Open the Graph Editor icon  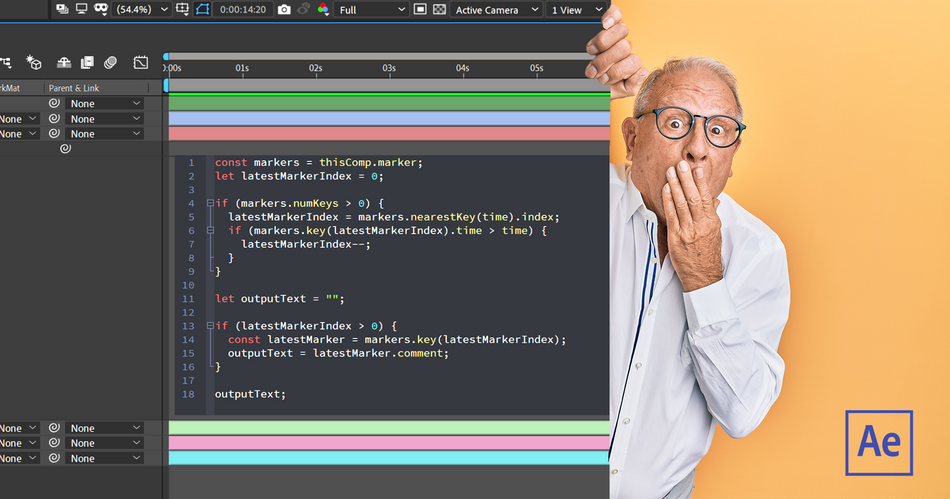tap(141, 62)
